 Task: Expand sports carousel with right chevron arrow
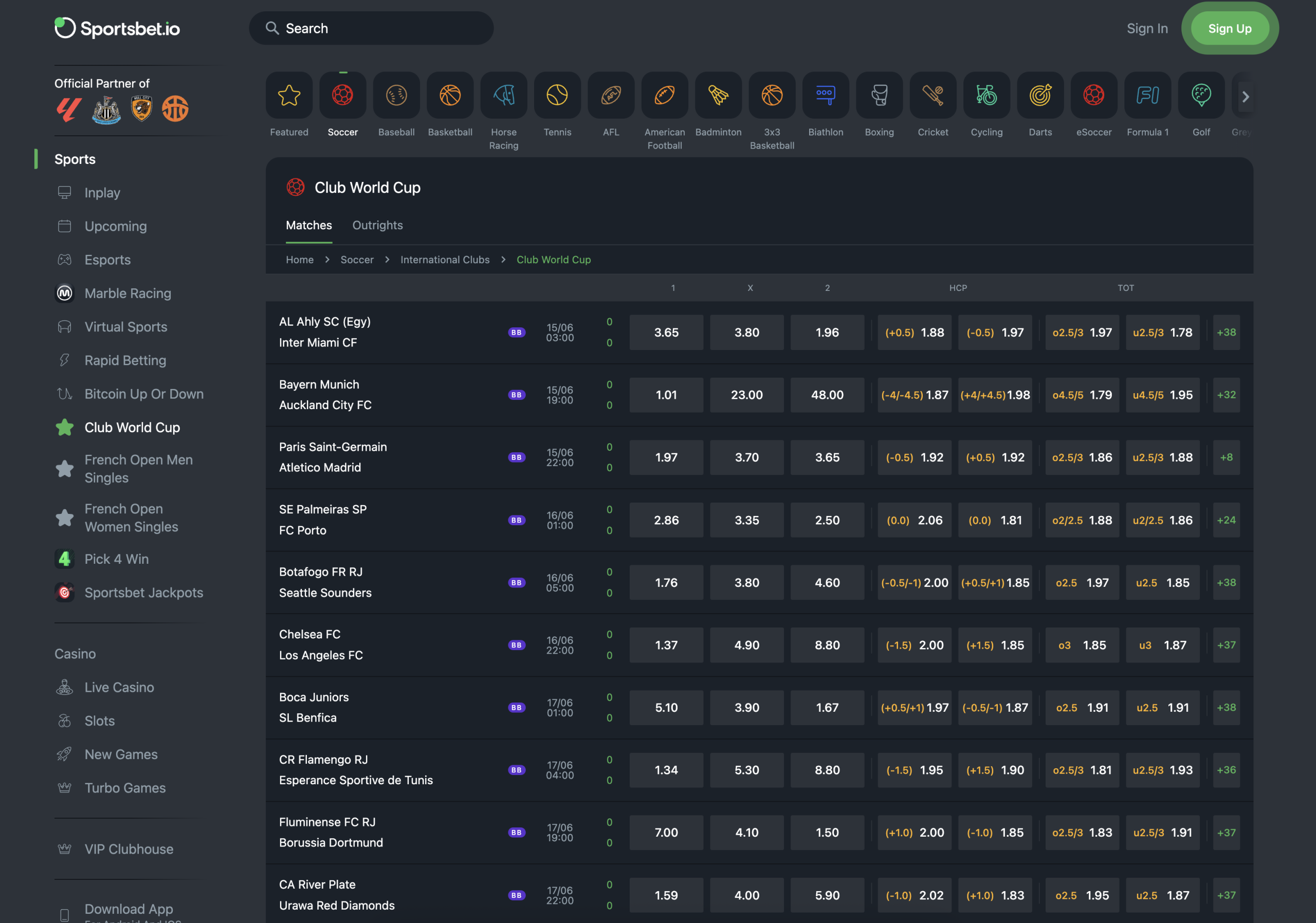click(x=1246, y=97)
